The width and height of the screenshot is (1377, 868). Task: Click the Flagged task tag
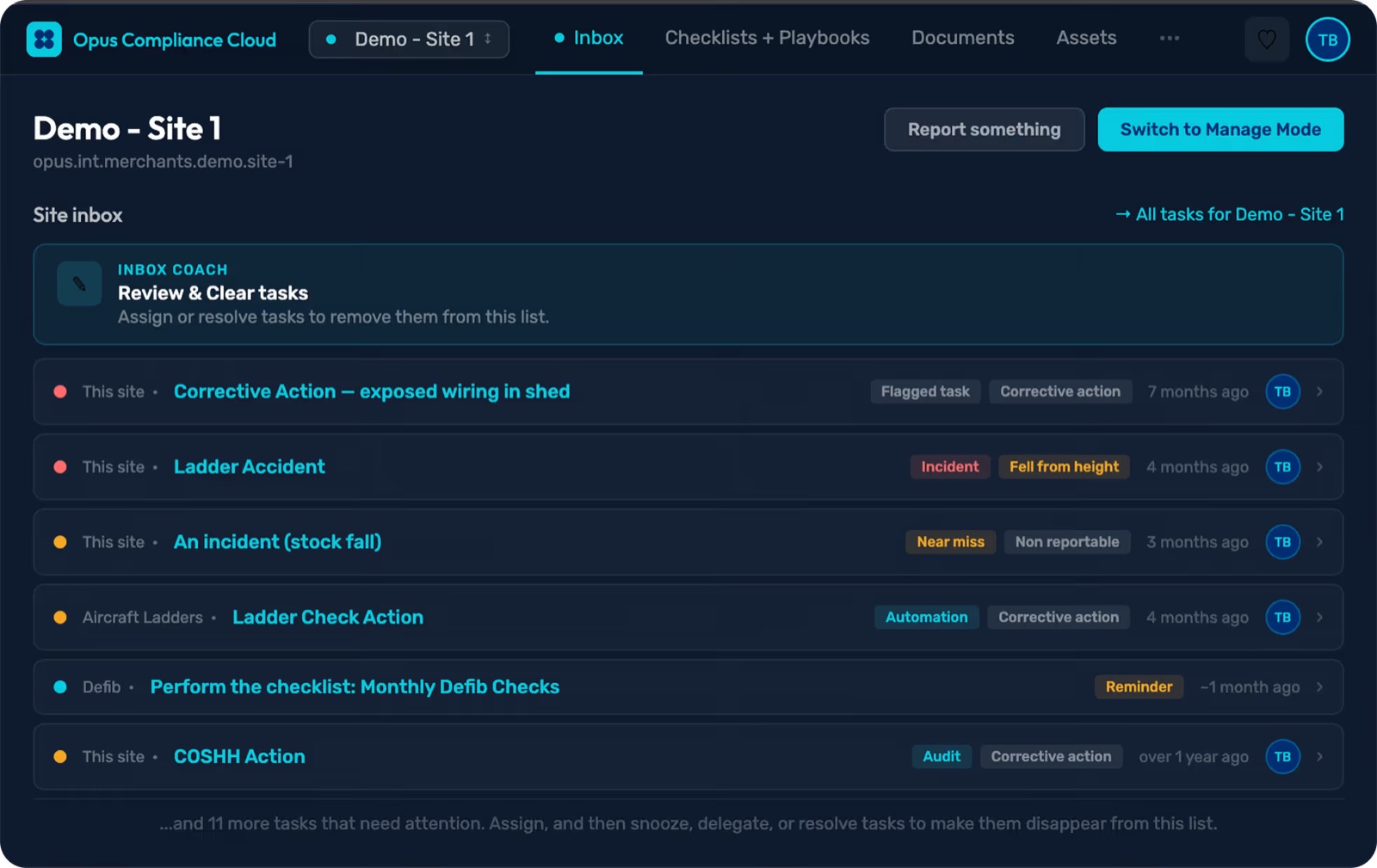click(x=925, y=391)
